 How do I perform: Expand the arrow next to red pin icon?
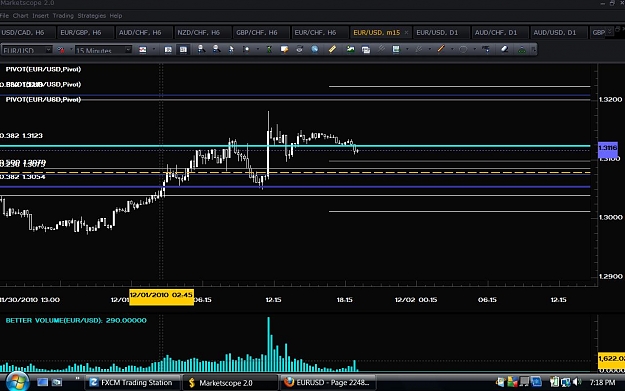pos(71,50)
